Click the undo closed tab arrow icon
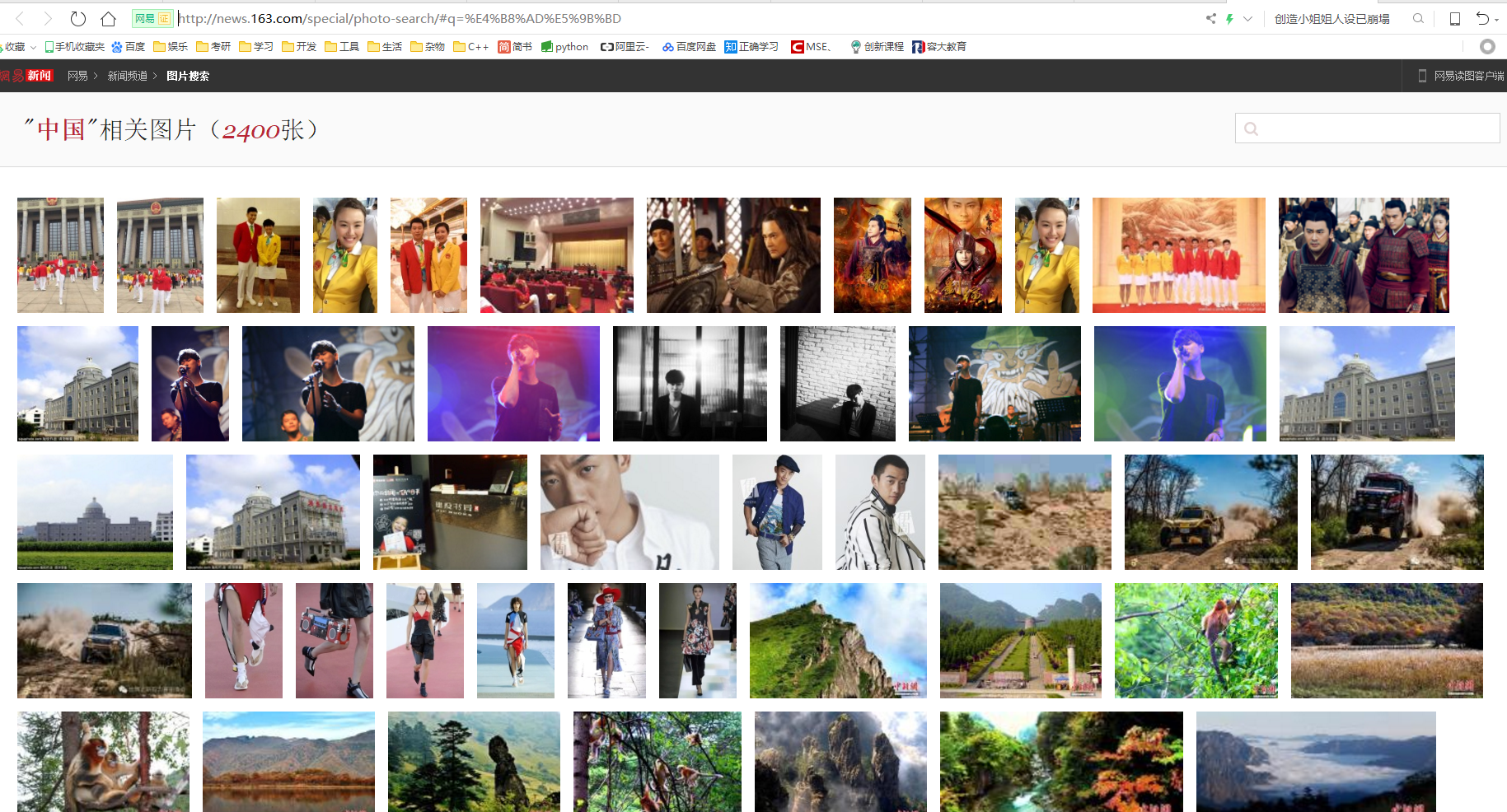 pos(1482,18)
